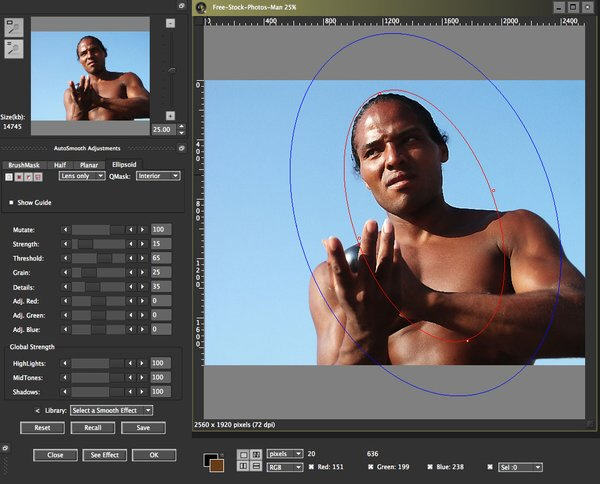Click the top-left view layout icon in status bar
This screenshot has width=600, height=484.
(242, 454)
